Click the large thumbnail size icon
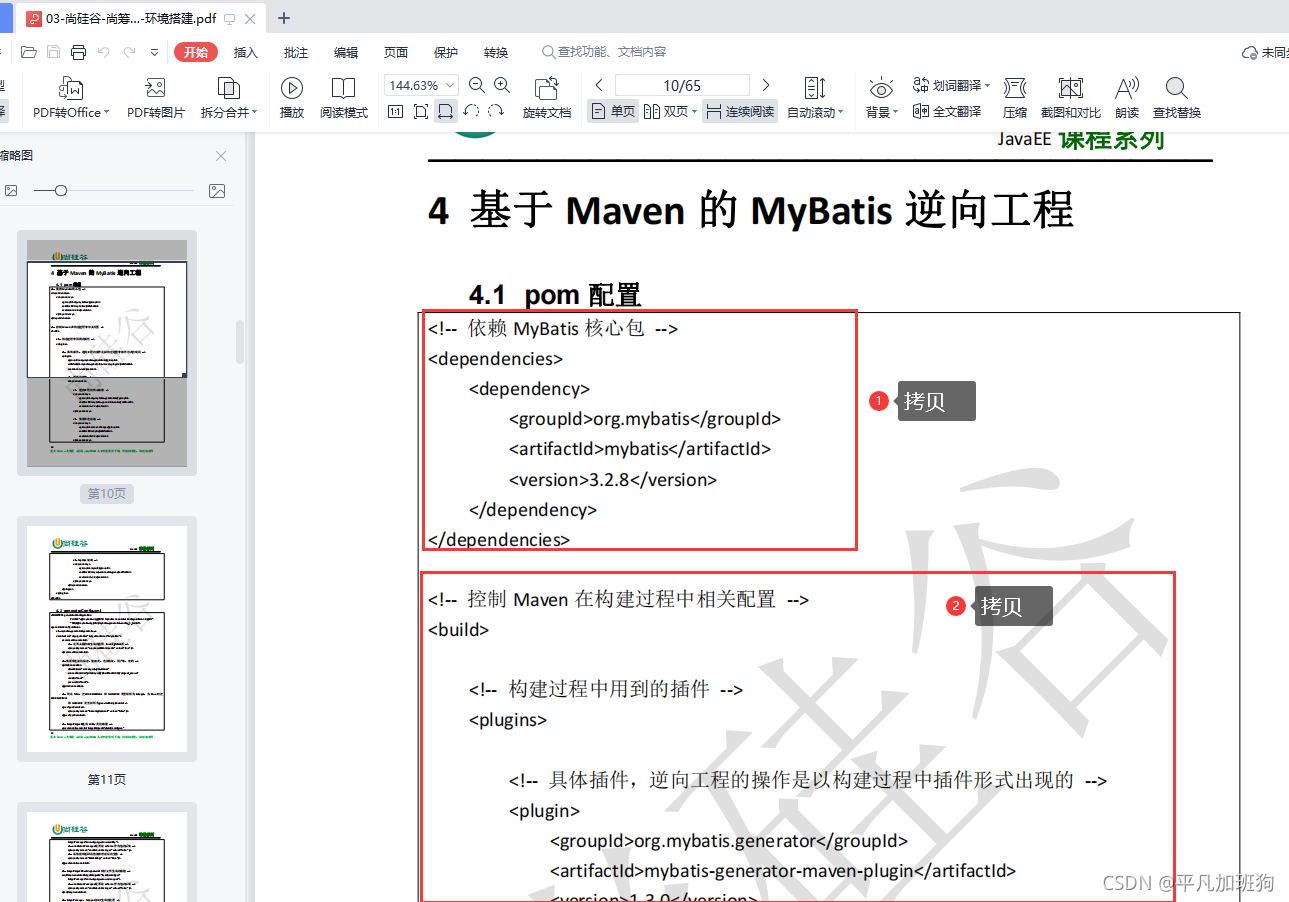1289x902 pixels. pyautogui.click(x=217, y=190)
